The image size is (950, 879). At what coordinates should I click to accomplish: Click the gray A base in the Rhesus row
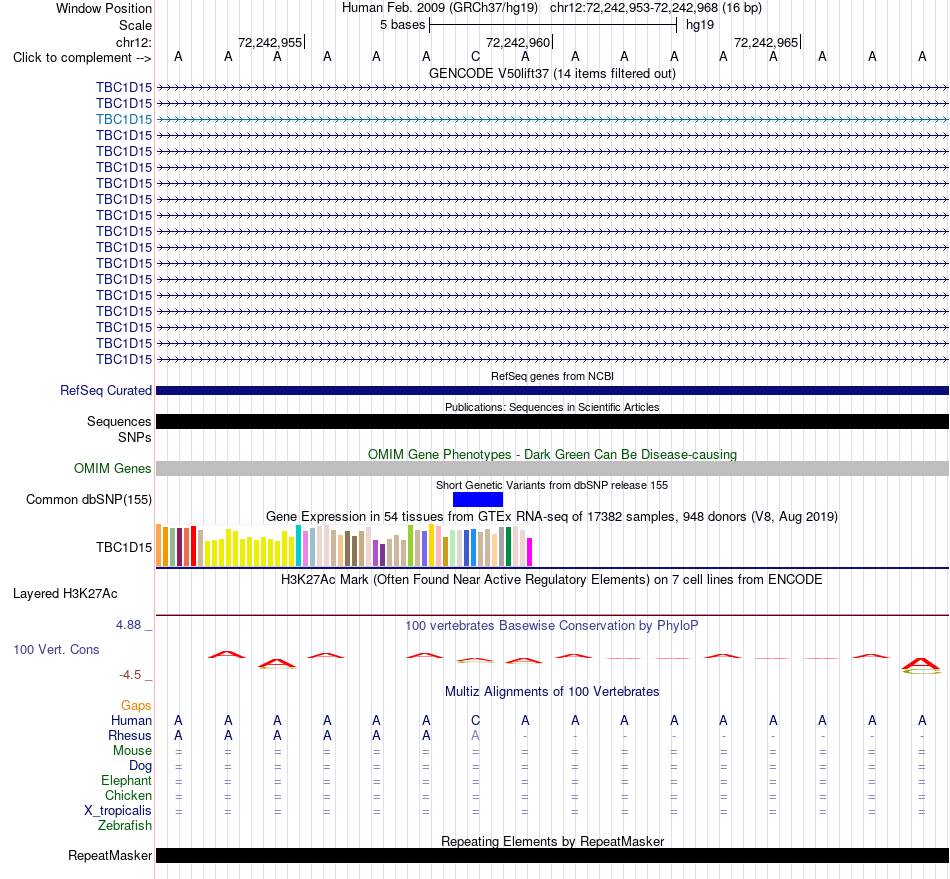coord(476,735)
